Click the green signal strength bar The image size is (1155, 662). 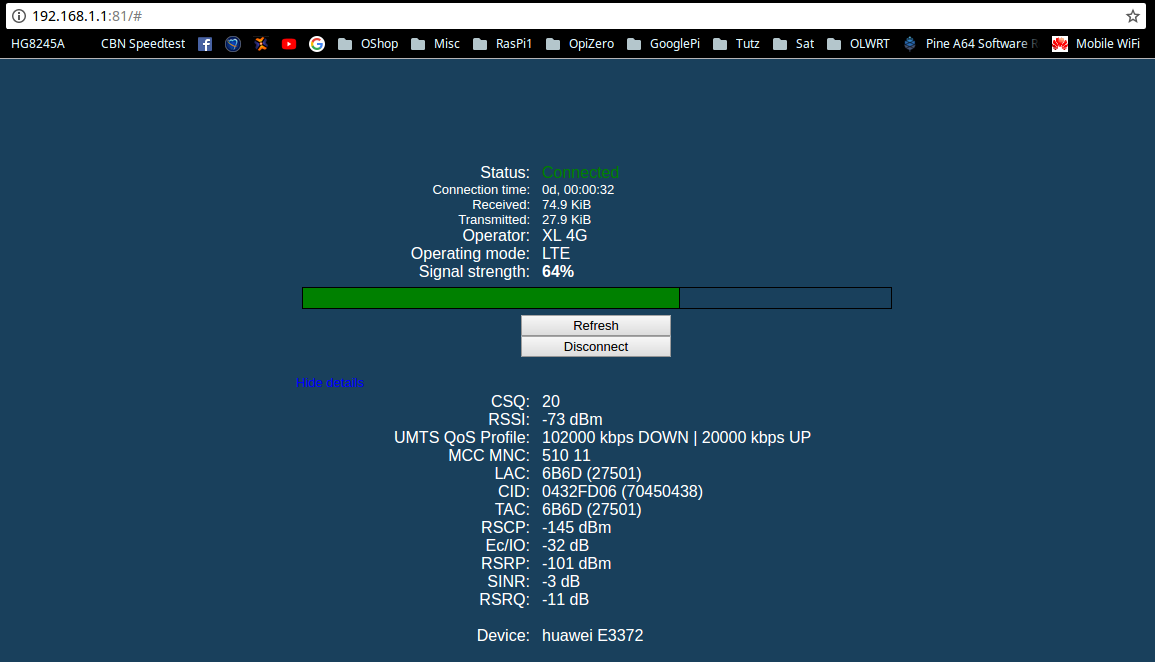coord(491,298)
